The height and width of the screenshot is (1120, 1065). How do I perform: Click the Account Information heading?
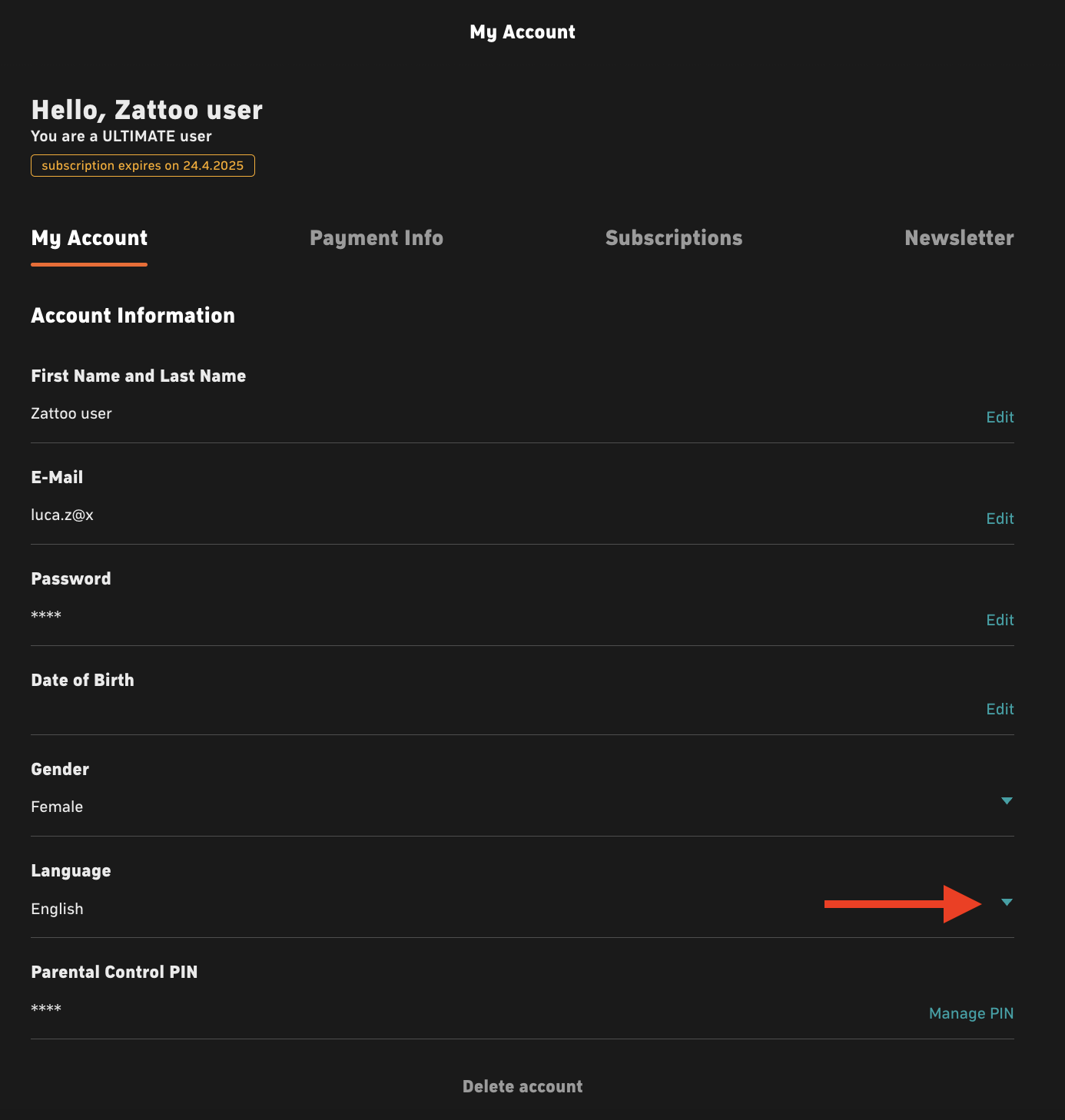click(x=133, y=316)
